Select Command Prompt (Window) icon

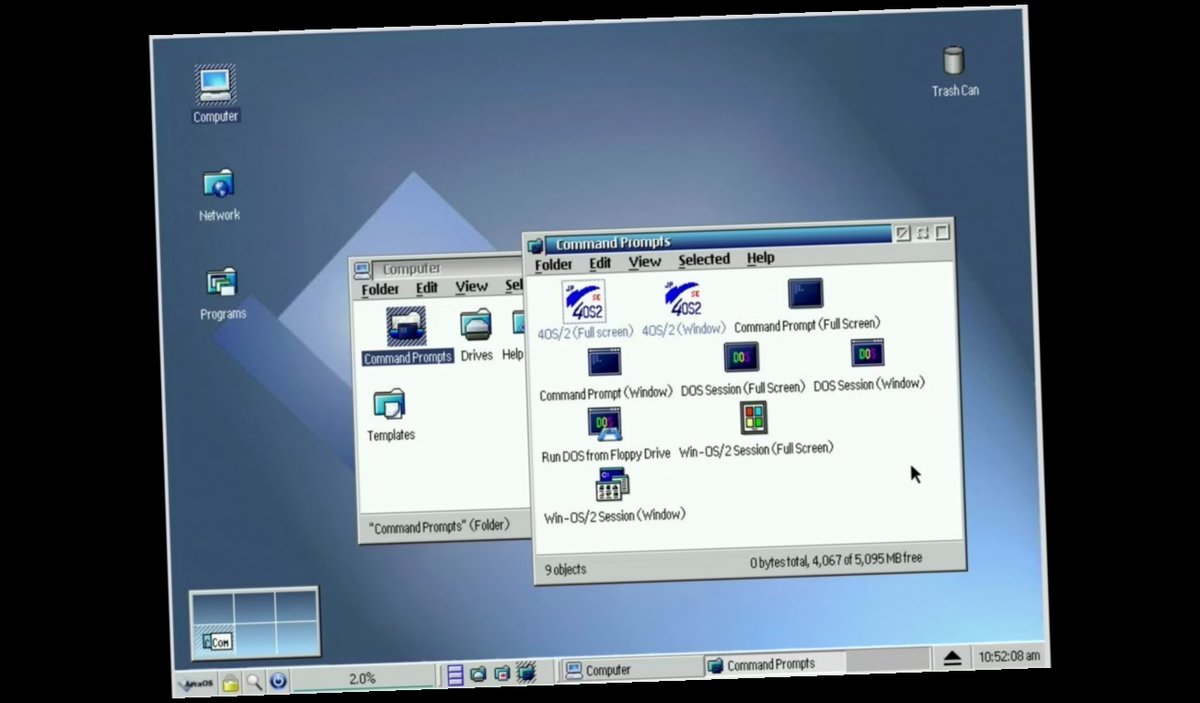[x=605, y=362]
